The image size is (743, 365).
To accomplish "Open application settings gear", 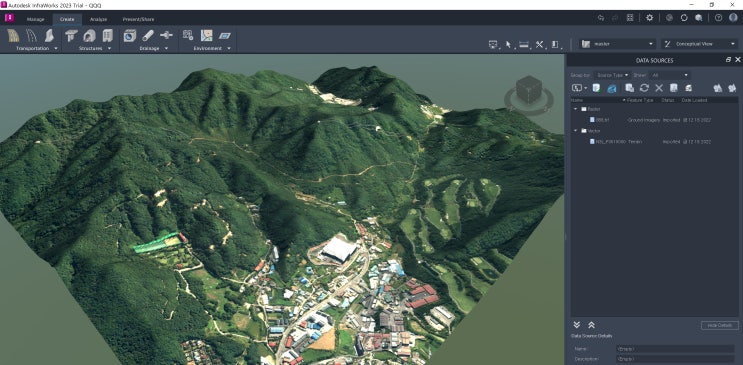I will click(x=650, y=18).
